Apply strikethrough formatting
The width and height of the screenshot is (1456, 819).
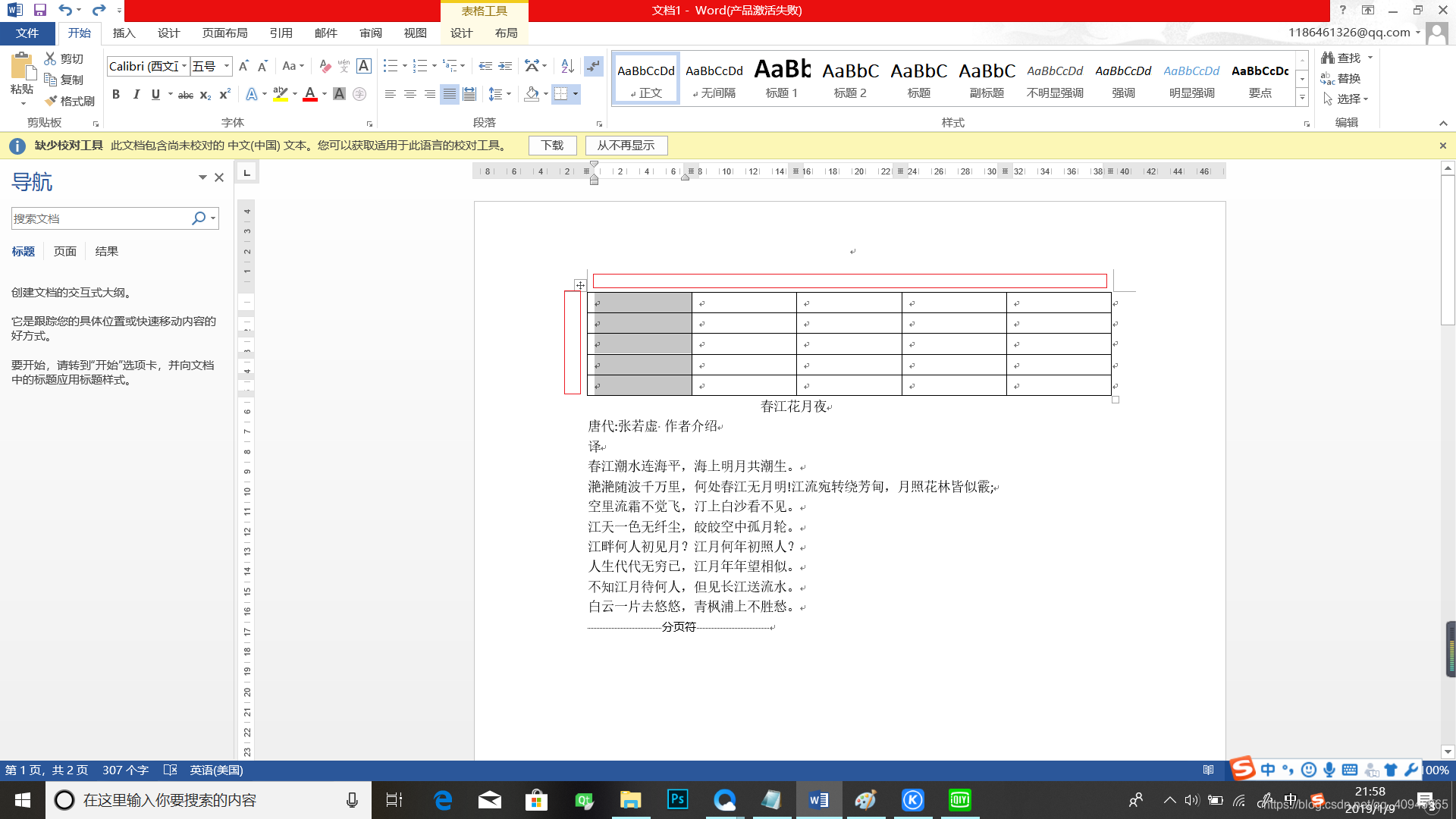[186, 95]
